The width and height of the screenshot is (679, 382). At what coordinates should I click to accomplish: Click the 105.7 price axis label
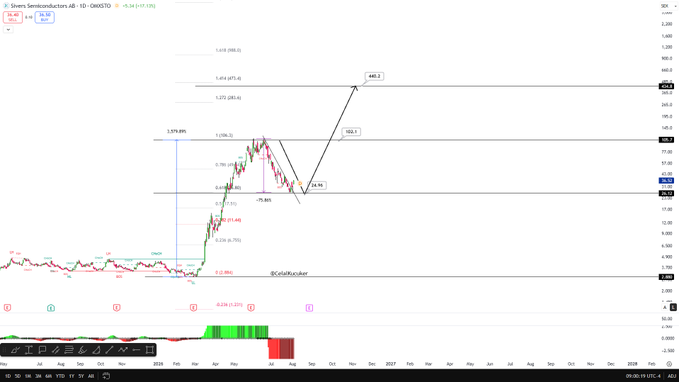coord(666,140)
